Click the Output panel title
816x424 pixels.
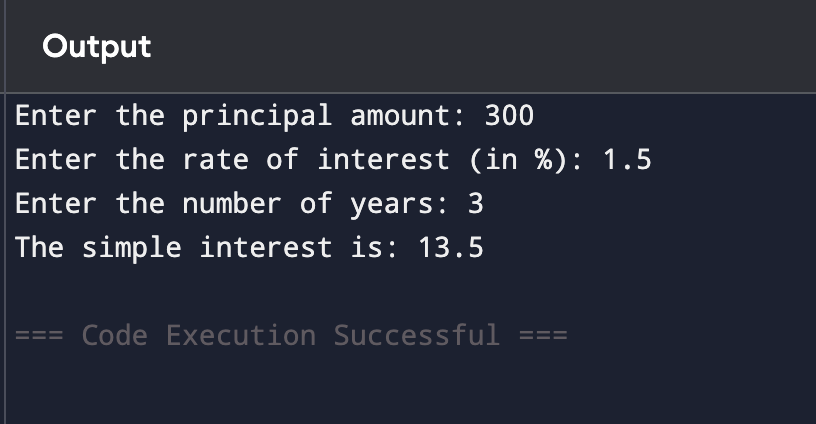97,47
